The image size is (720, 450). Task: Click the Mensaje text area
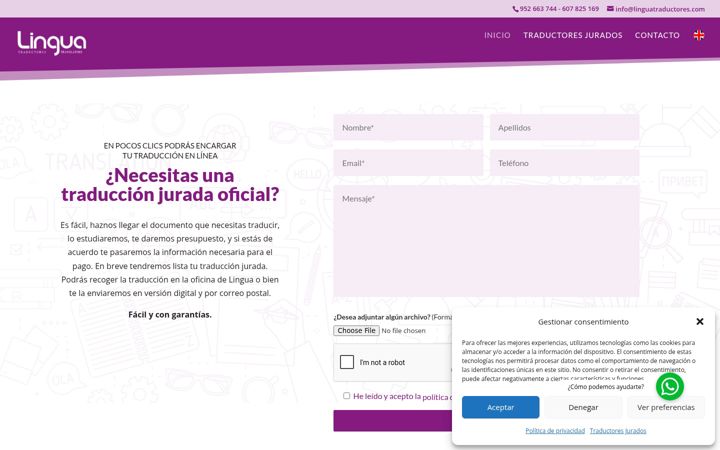click(486, 241)
